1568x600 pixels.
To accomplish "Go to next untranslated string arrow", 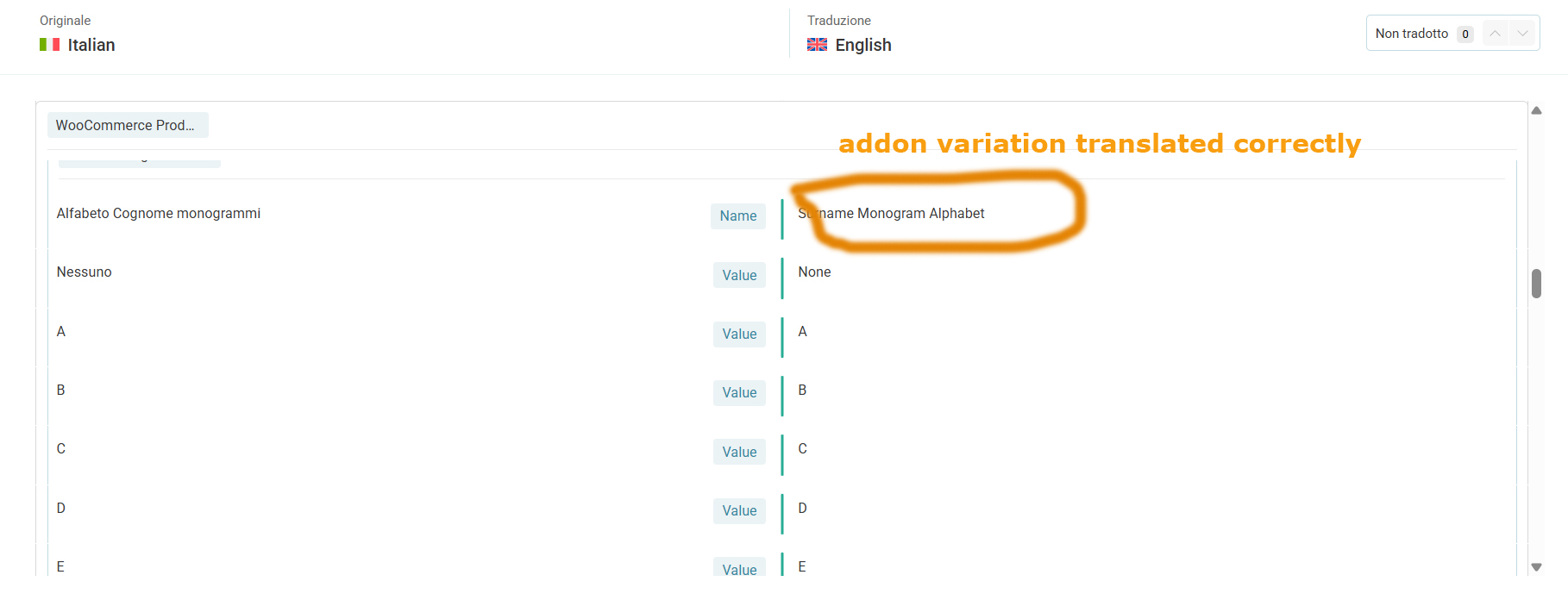I will click(1522, 34).
